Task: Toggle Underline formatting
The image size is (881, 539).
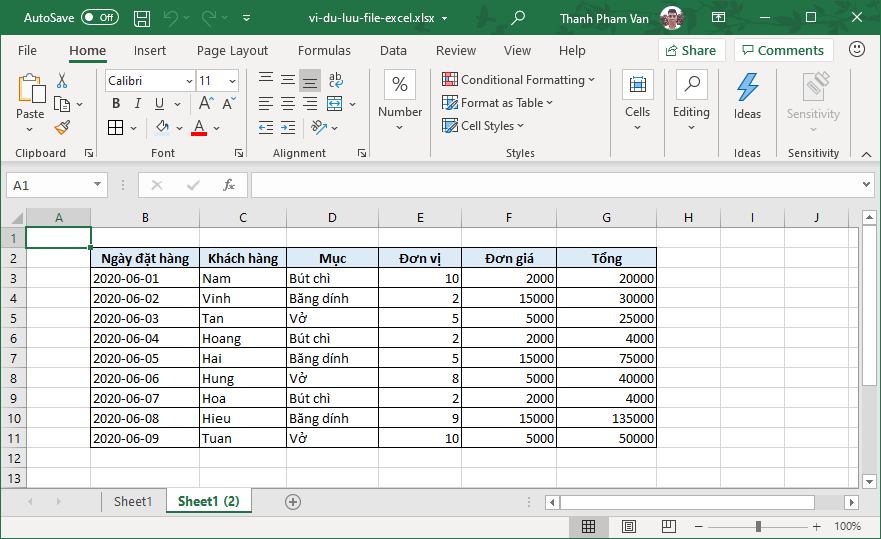Action: (x=160, y=103)
